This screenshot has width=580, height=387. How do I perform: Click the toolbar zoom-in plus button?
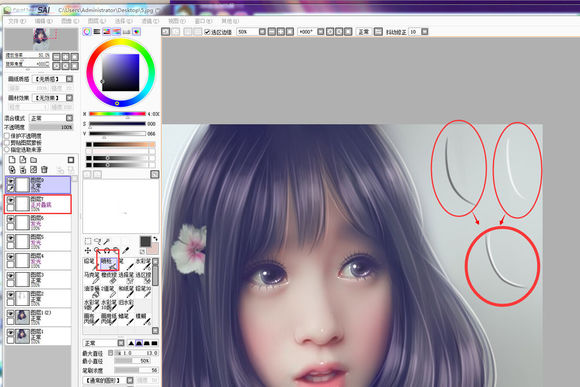(281, 32)
